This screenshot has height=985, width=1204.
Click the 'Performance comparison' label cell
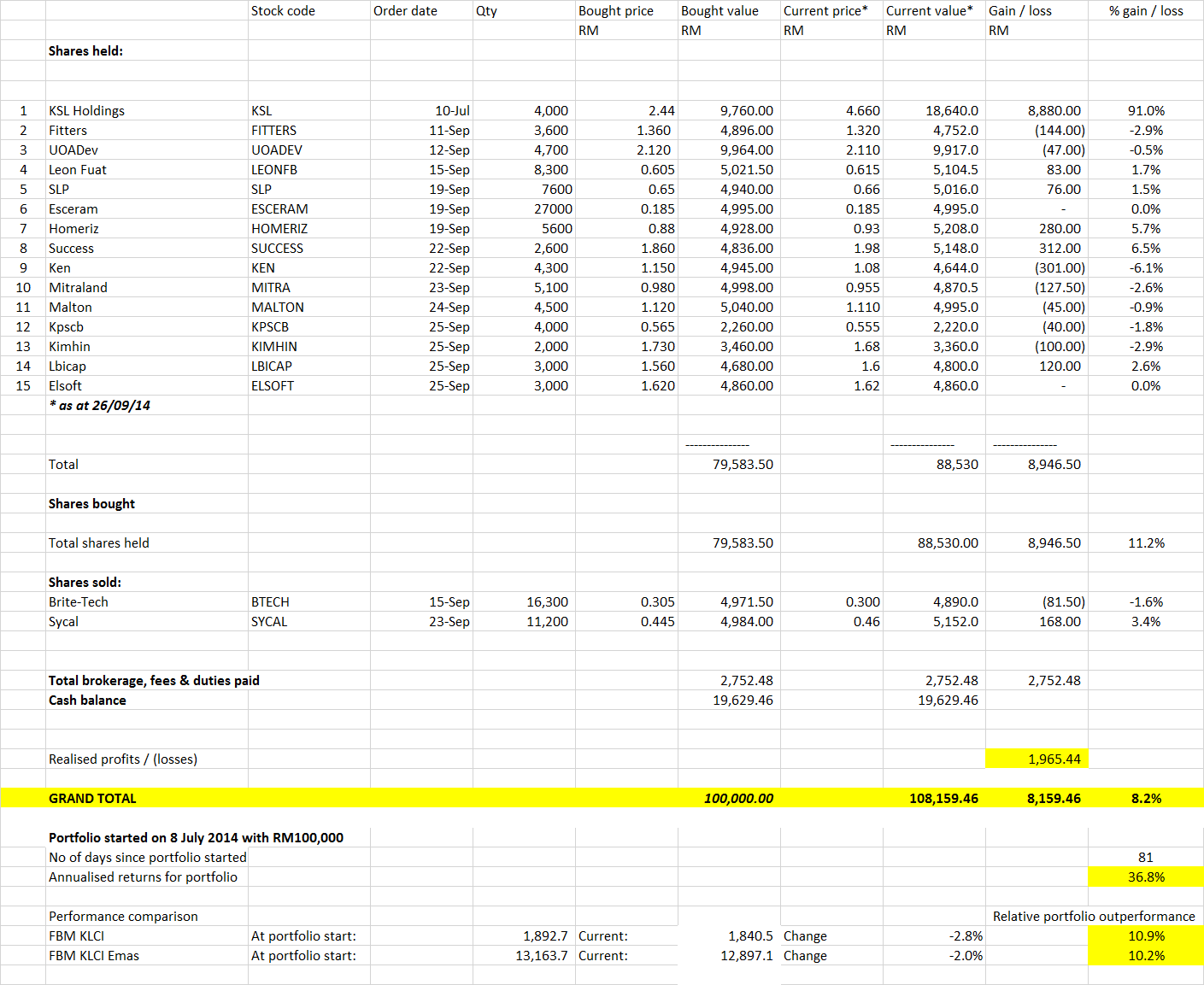pos(147,916)
